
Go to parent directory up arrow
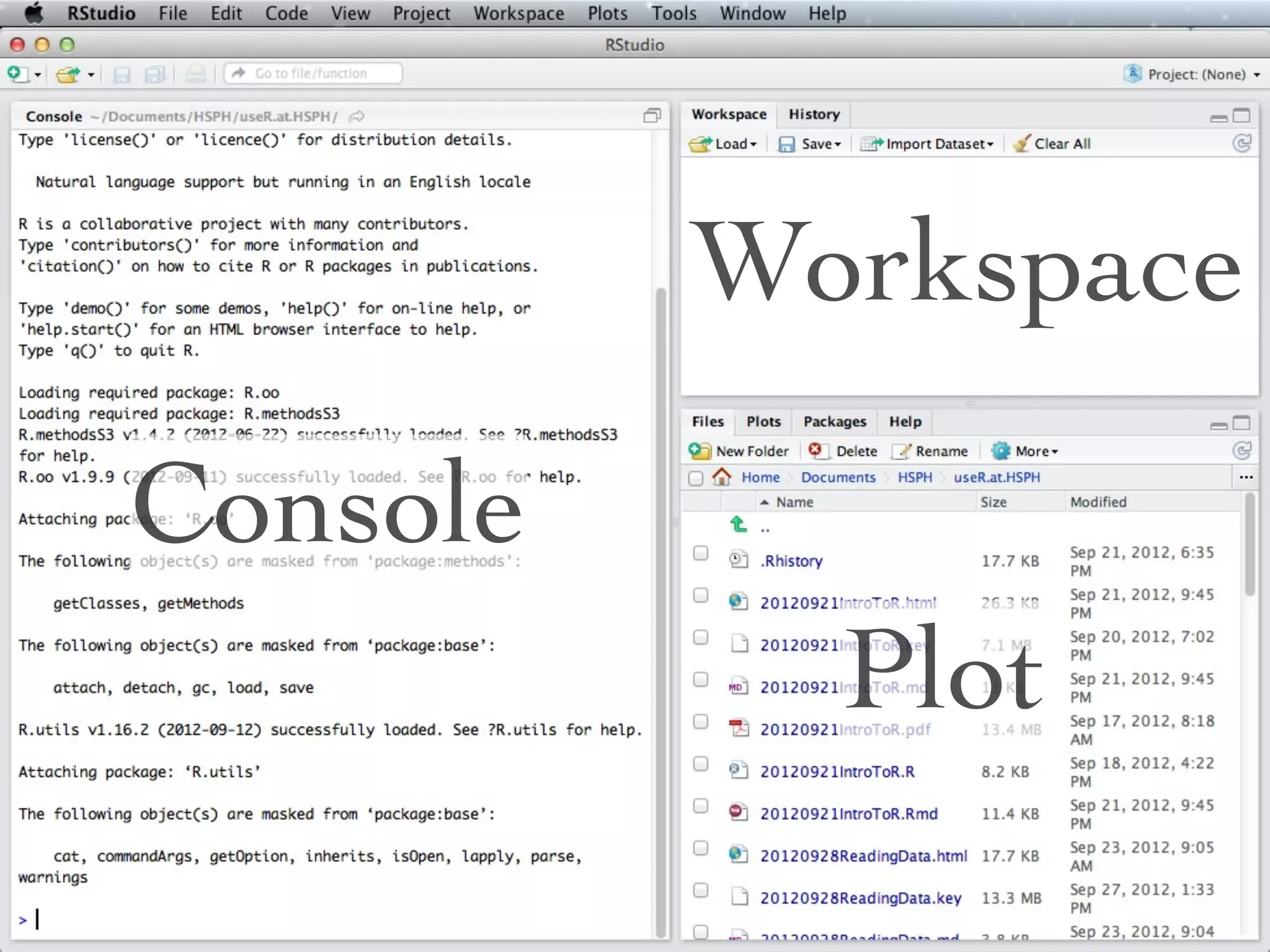738,524
